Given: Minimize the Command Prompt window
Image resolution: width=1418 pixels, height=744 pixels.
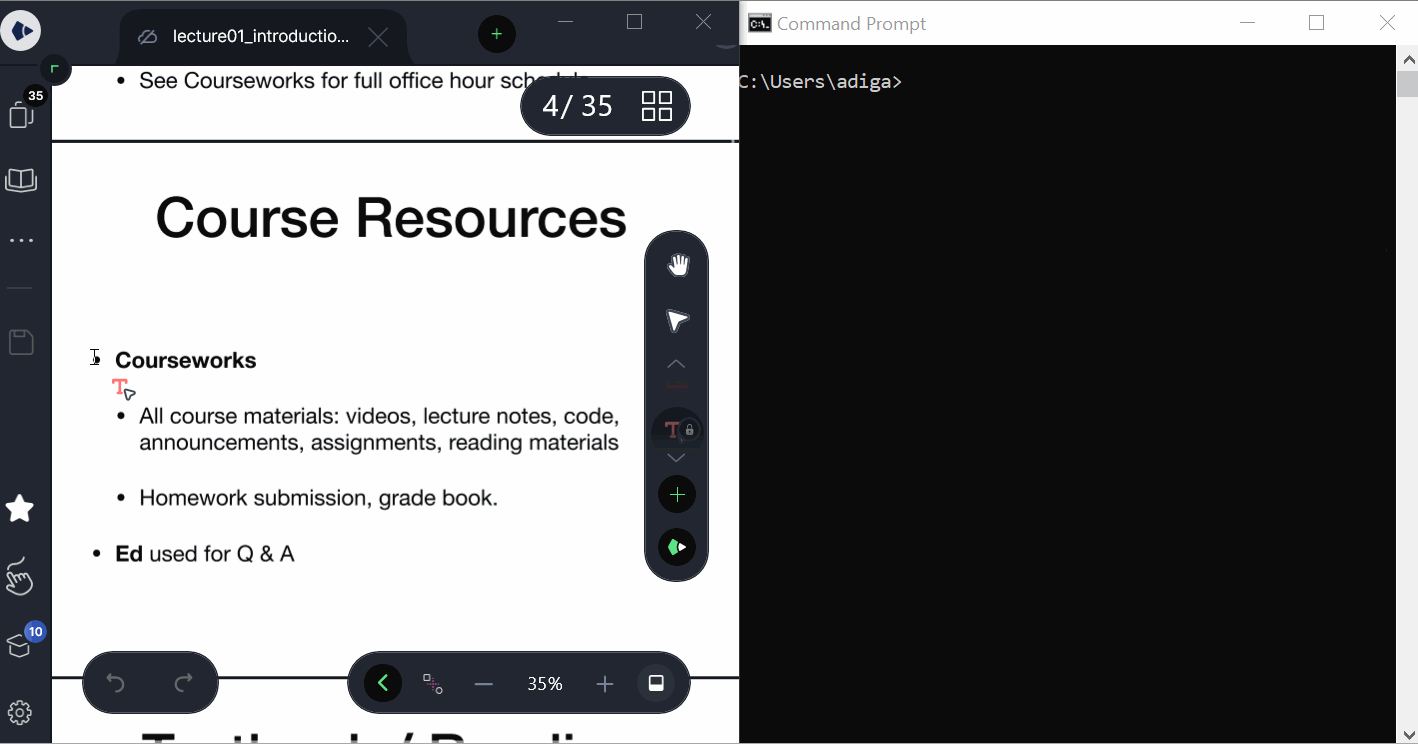Looking at the screenshot, I should [x=1246, y=23].
